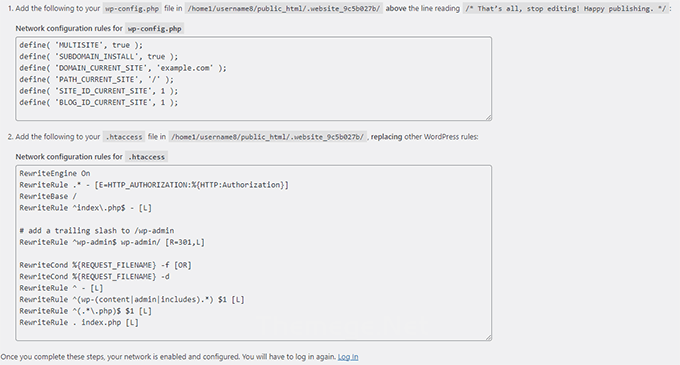Click the 'RewriteBase /' line
Screen dimensions: 680x365
[x=48, y=196]
